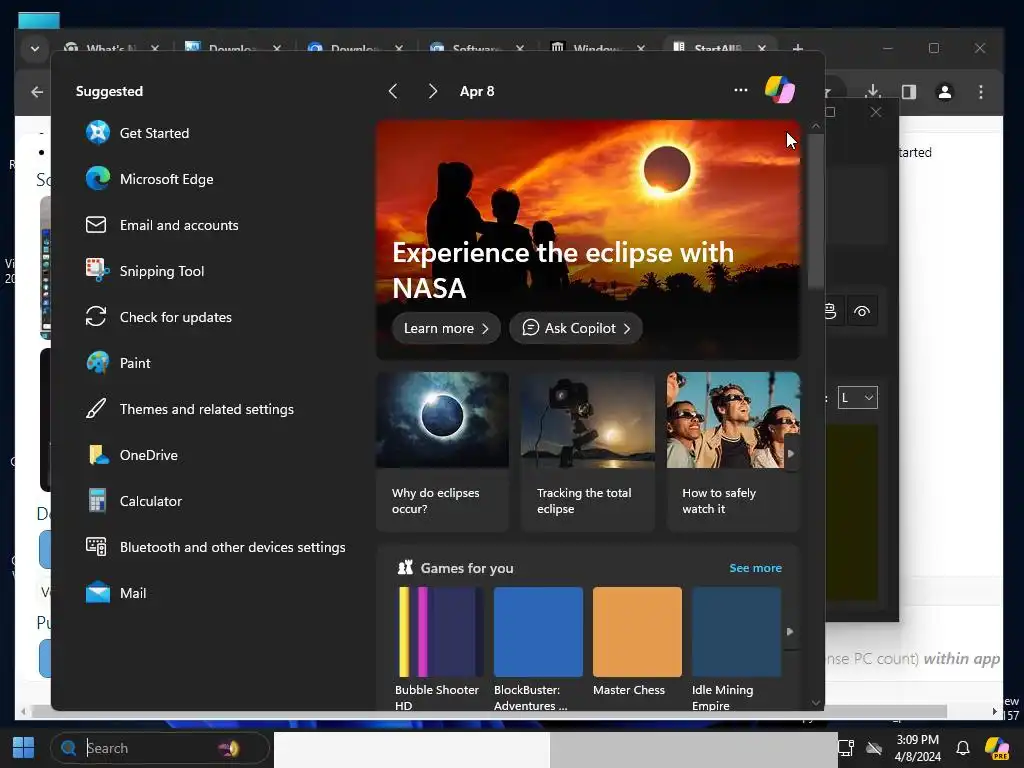Expand the browser tab search dropdown

(x=35, y=48)
